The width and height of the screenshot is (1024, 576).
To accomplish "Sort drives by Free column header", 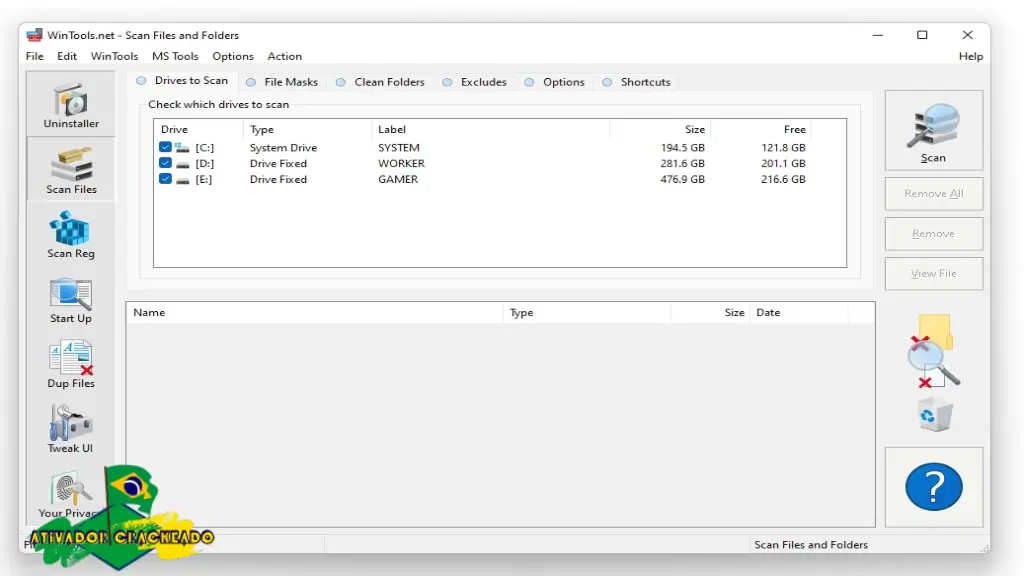I will pos(761,129).
